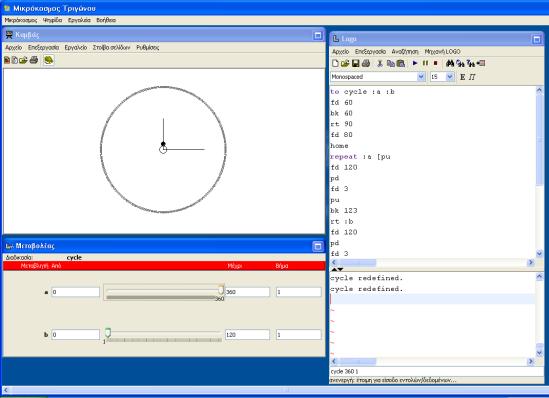Image resolution: width=549 pixels, height=398 pixels.
Task: Open the Βοήθεια help menu
Action: [x=106, y=20]
